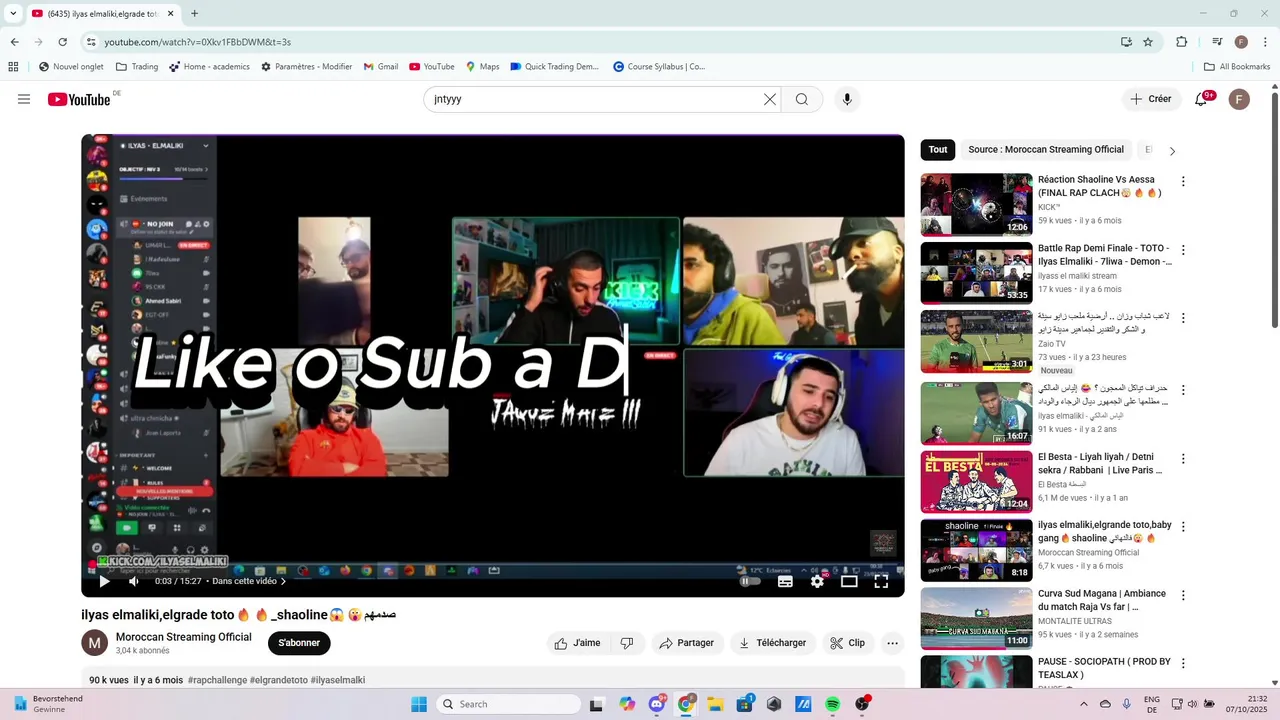This screenshot has height=720, width=1280.
Task: Open options for Réaction Shaoline Vs Aessa
Action: pyautogui.click(x=1183, y=182)
